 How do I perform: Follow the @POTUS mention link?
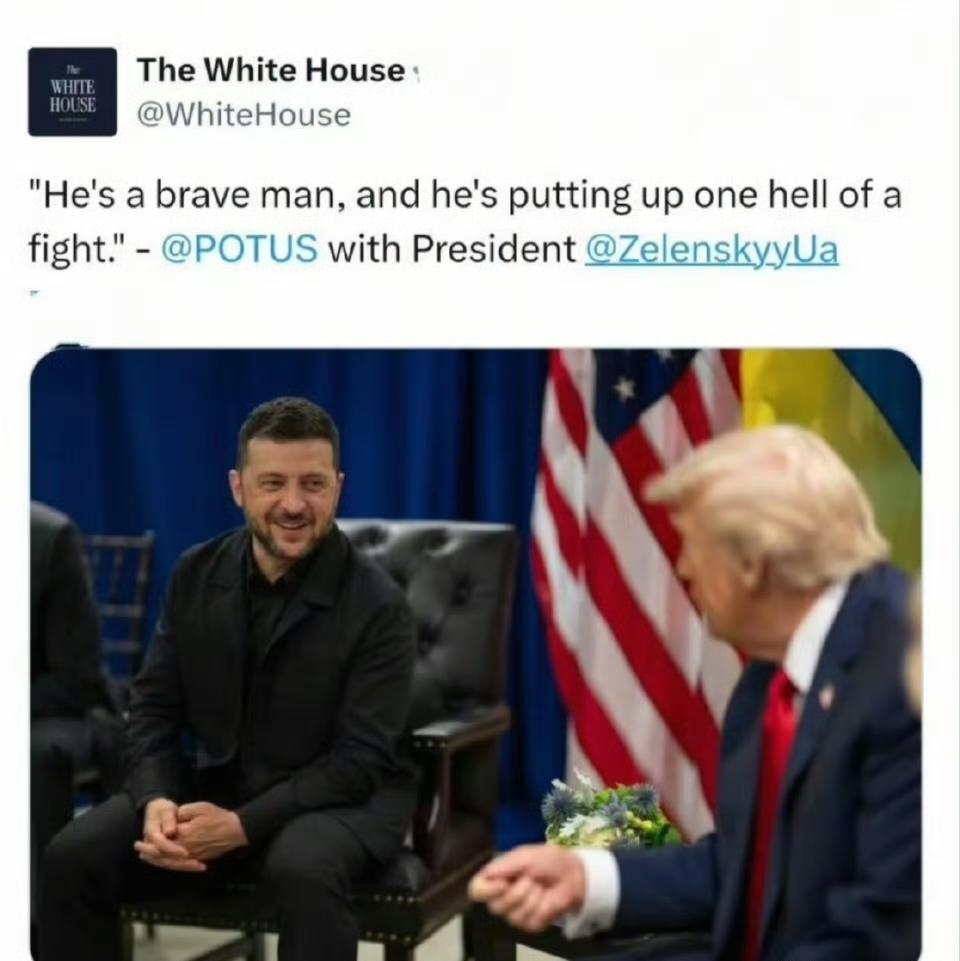click(x=240, y=249)
